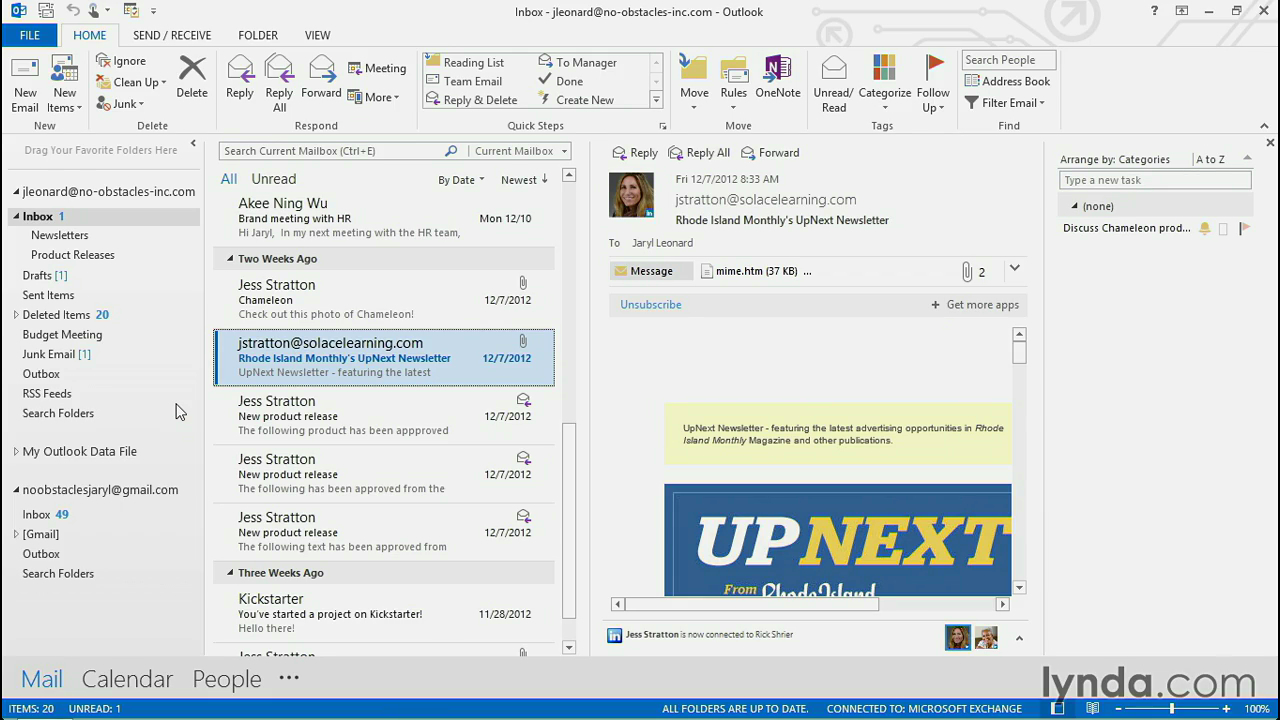
Task: Show All messages filter
Action: 229,179
